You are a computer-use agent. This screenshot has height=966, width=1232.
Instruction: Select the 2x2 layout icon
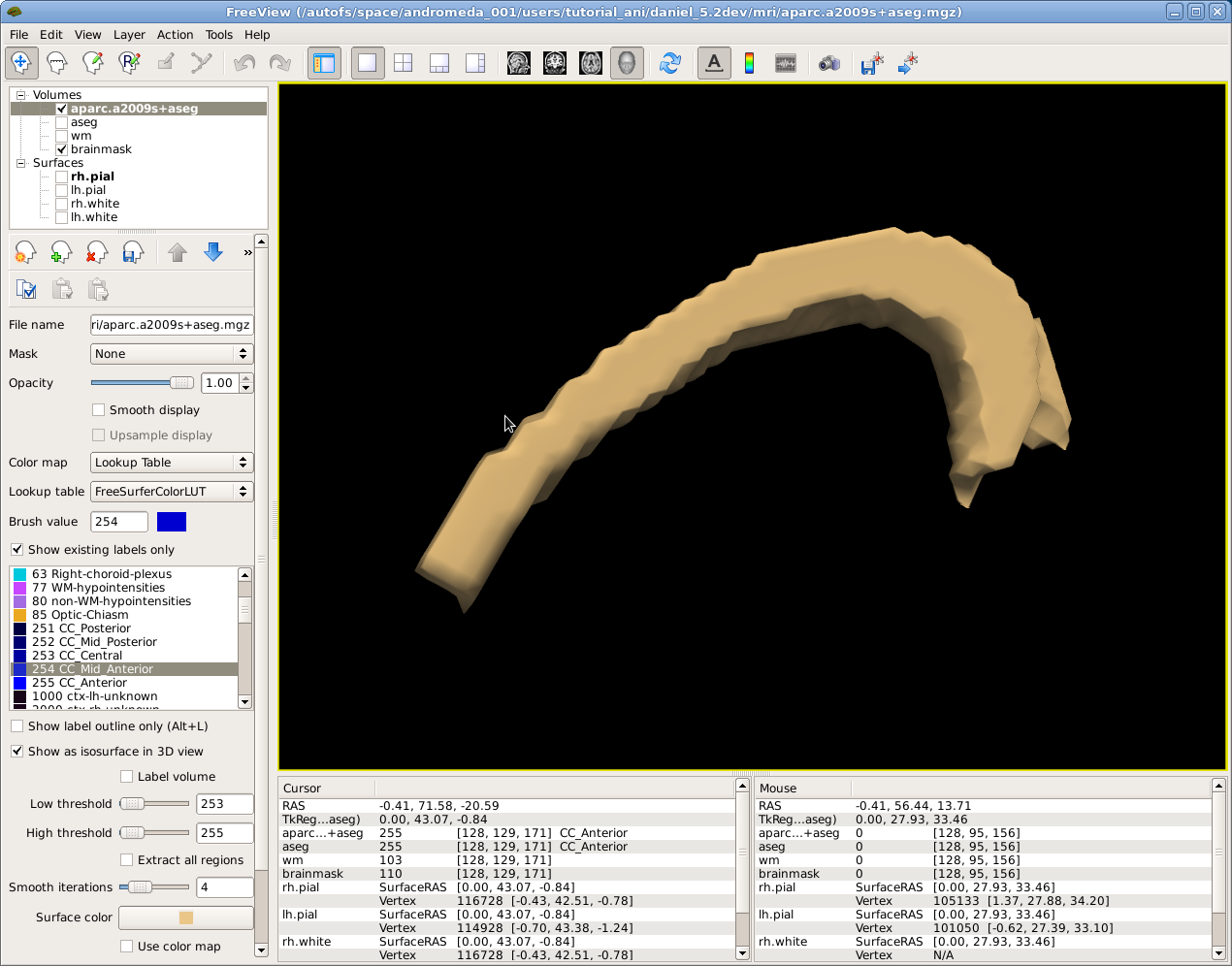pos(404,63)
